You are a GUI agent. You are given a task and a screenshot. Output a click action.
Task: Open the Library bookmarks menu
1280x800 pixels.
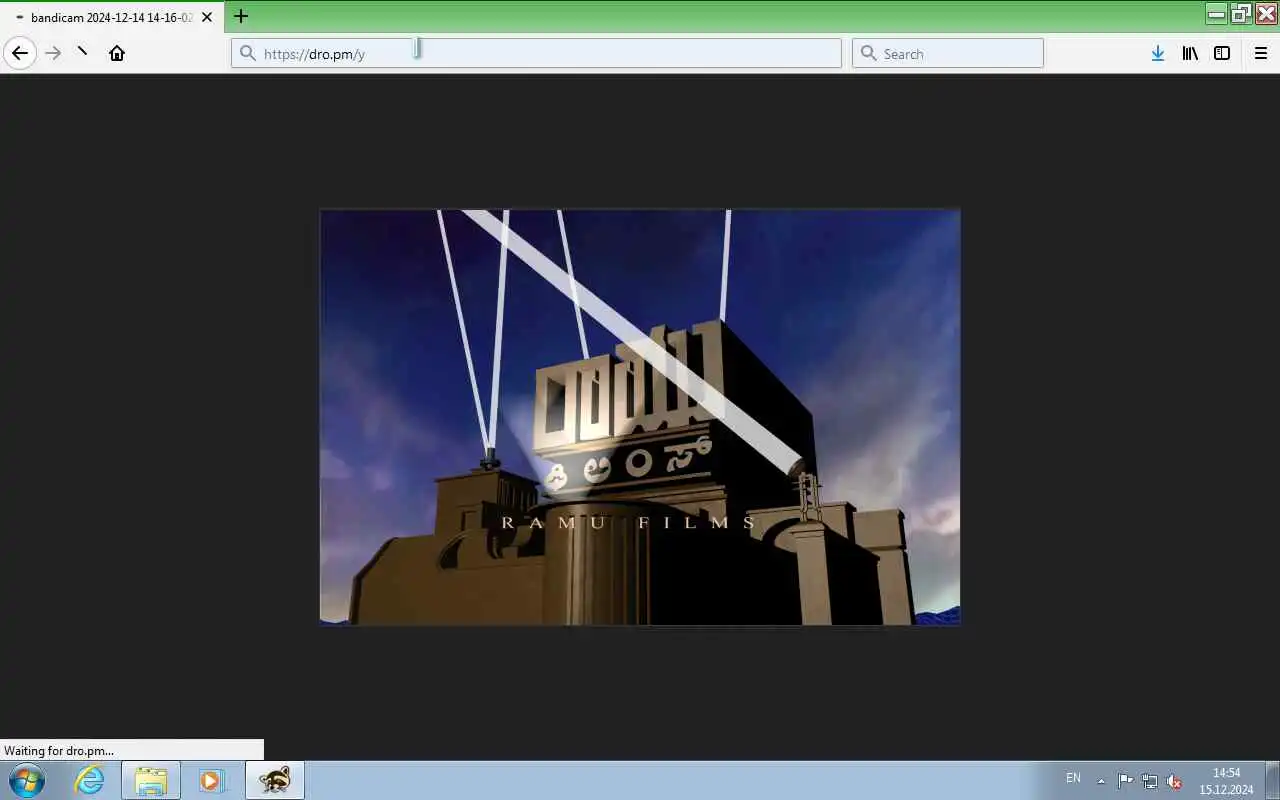[x=1190, y=53]
